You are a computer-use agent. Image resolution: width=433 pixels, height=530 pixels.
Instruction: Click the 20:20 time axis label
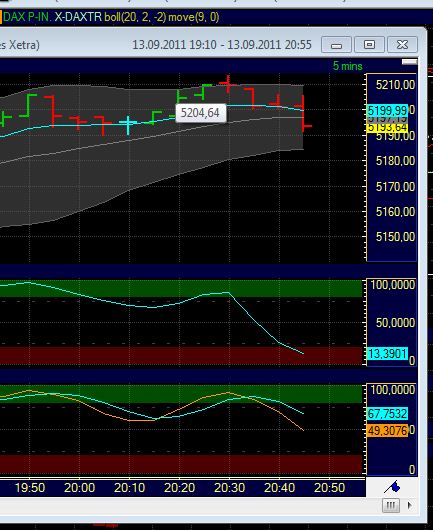point(179,488)
